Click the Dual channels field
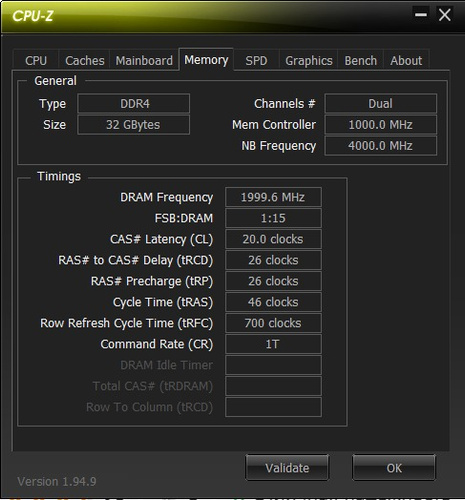 (x=381, y=104)
